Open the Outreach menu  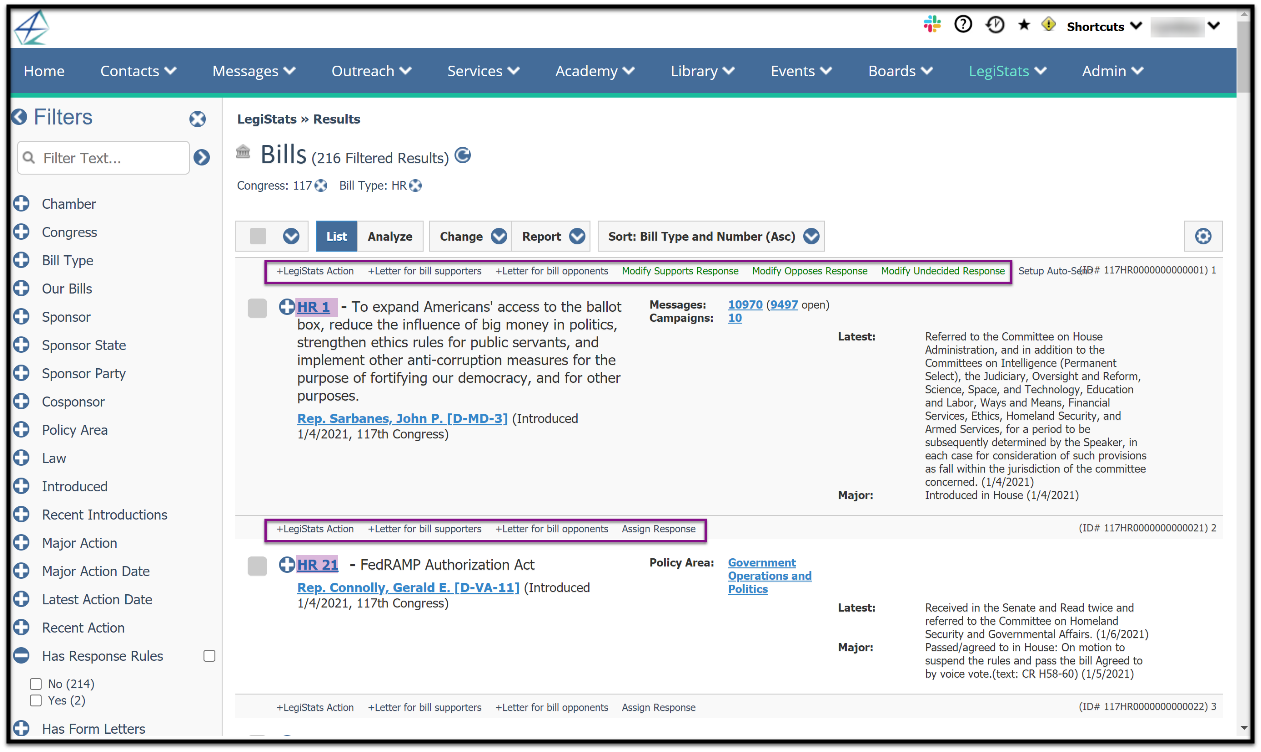coord(372,71)
